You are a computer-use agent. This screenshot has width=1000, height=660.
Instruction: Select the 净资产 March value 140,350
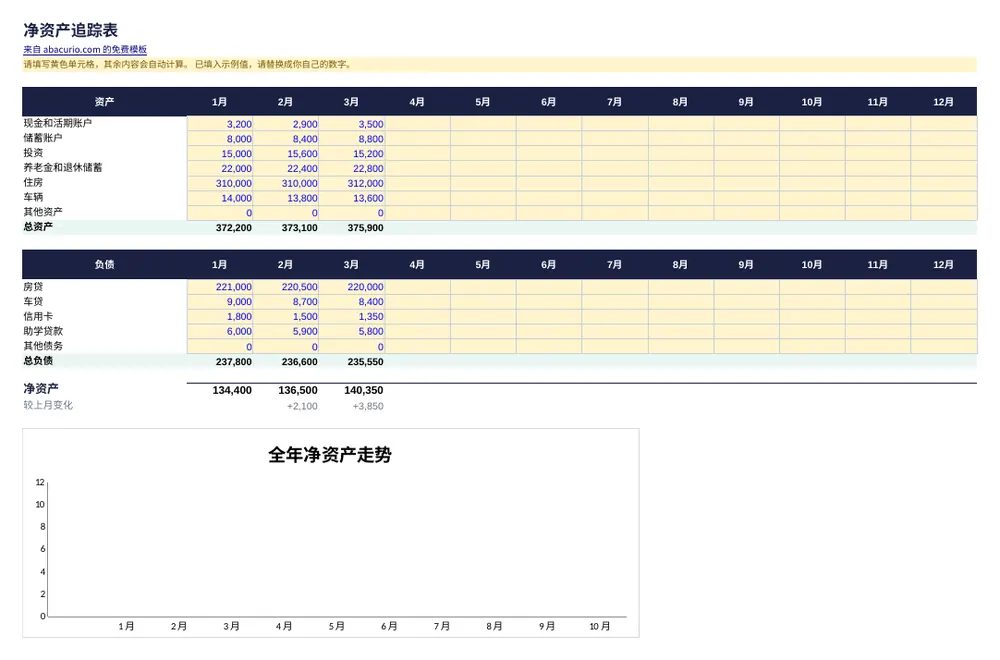(364, 390)
